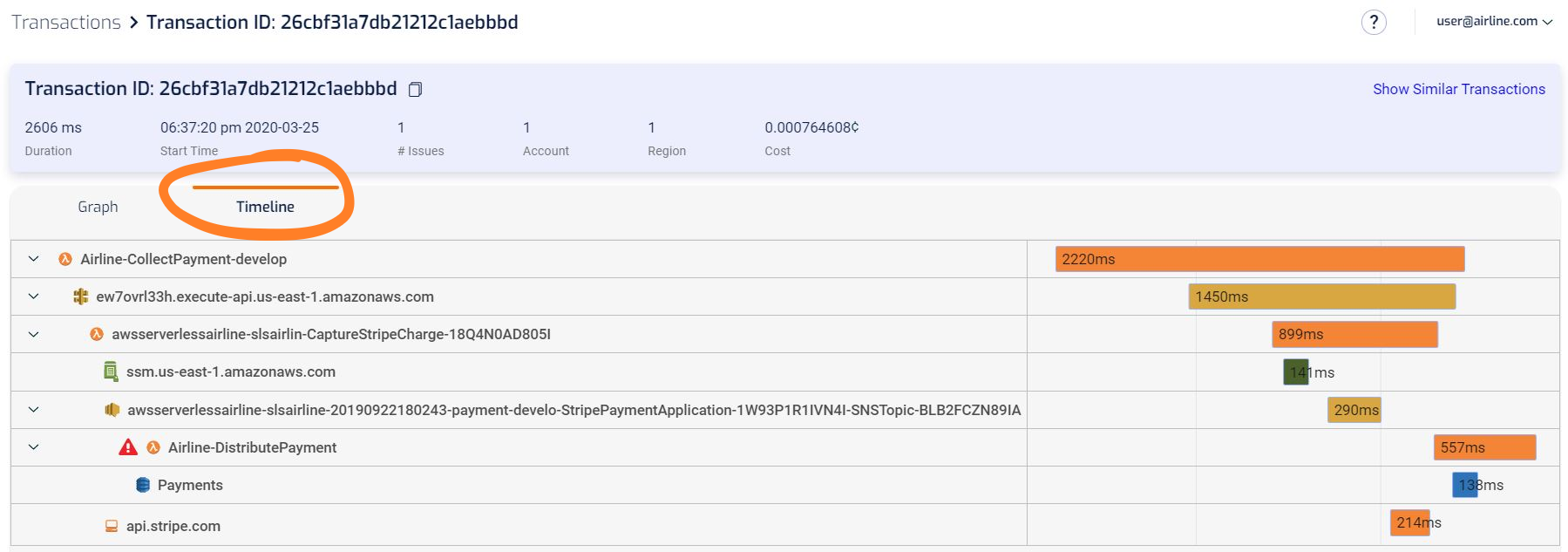Collapse the ew7ovrl33h.execute-api row

[x=33, y=296]
